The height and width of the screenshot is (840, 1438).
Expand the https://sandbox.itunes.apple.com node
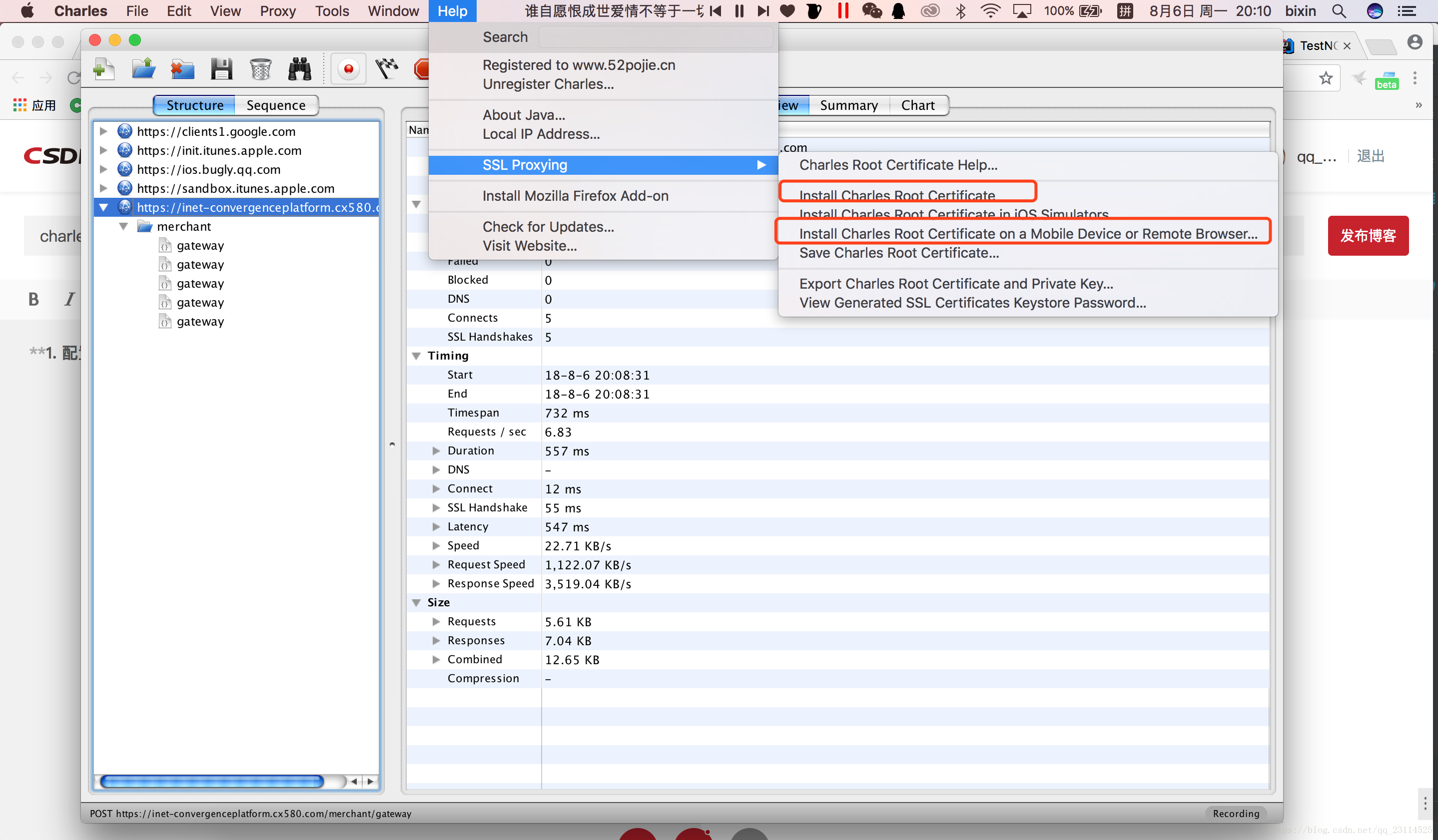[103, 188]
